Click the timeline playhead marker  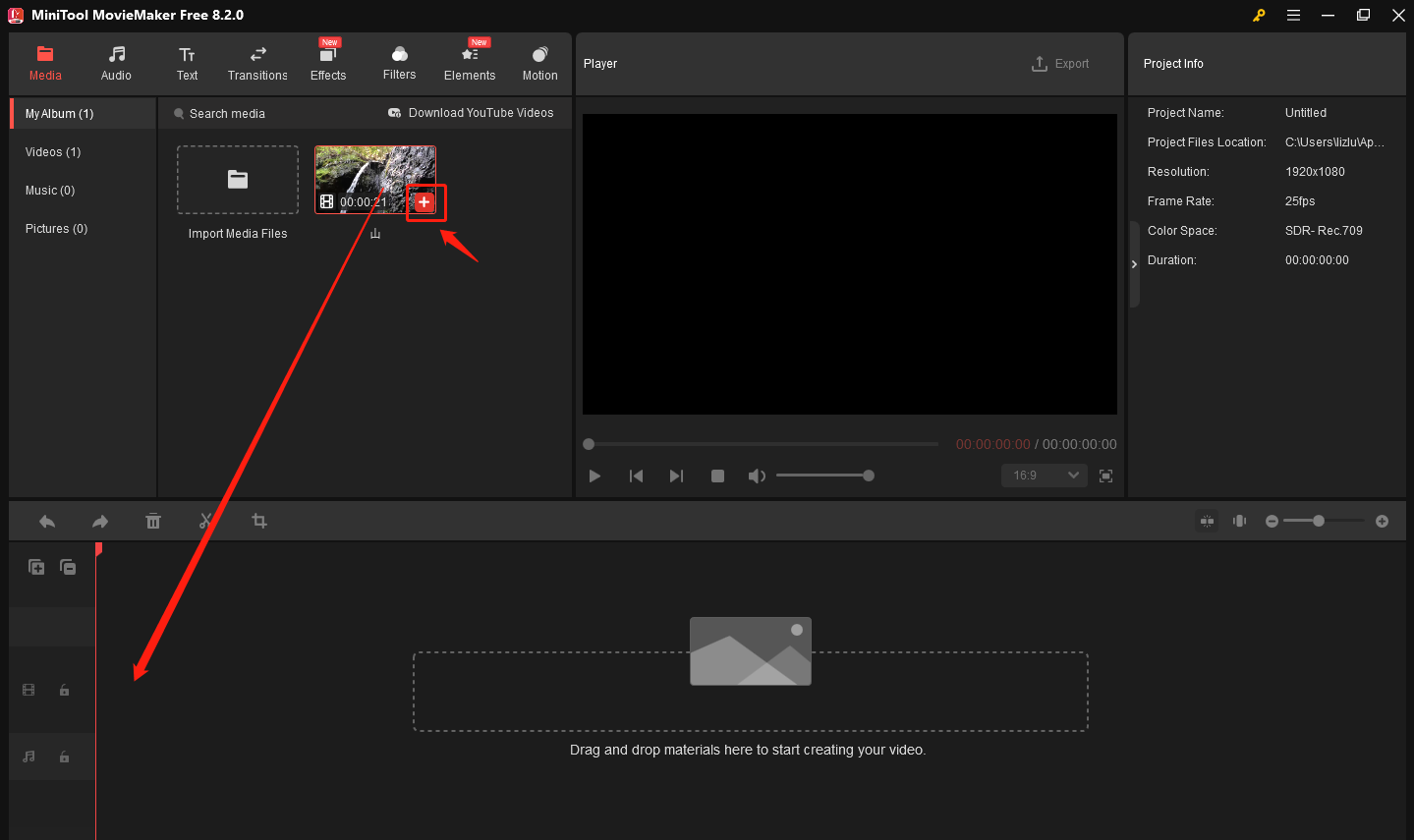pyautogui.click(x=98, y=549)
